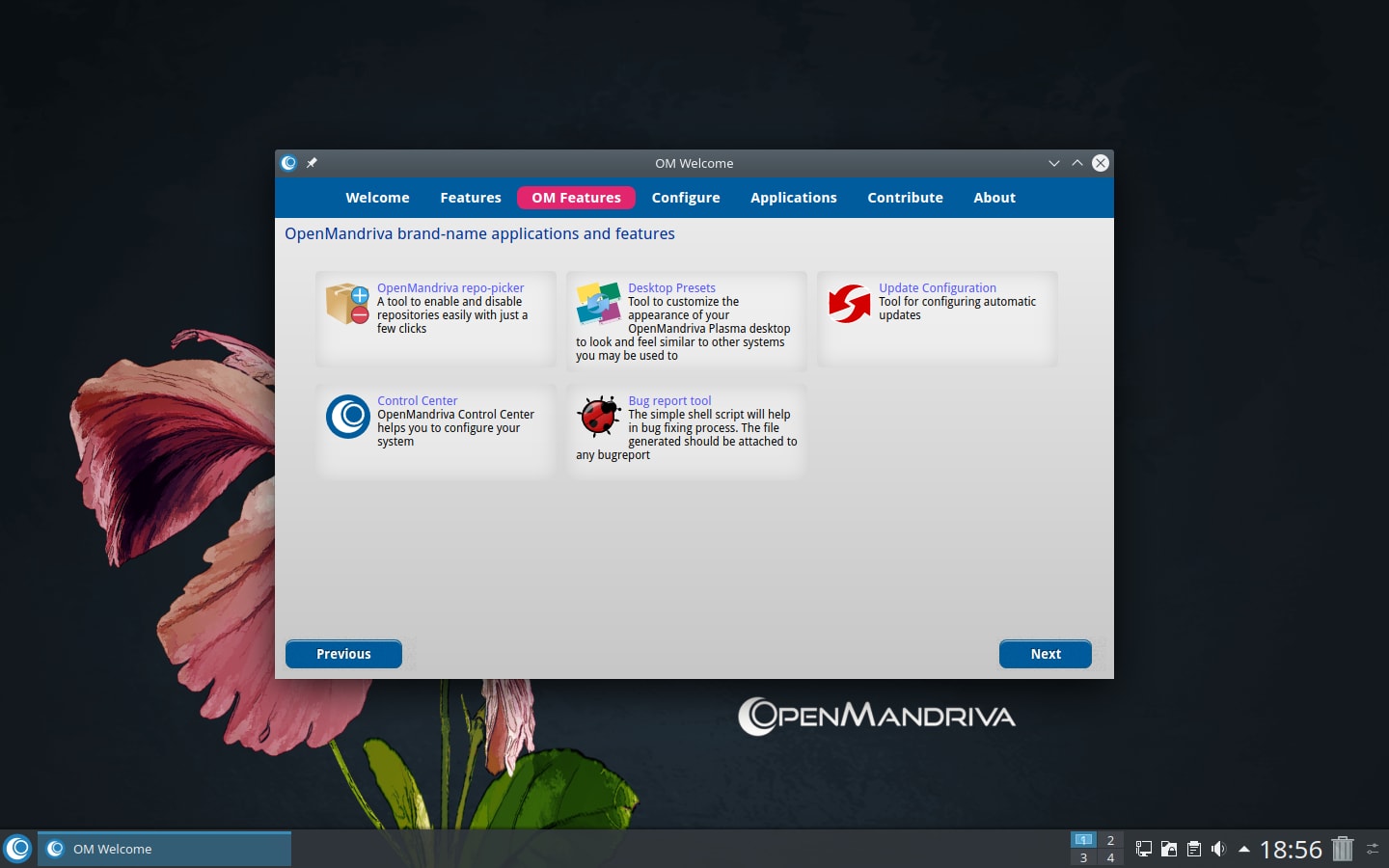The width and height of the screenshot is (1389, 868).
Task: Open the Trash icon in the panel
Action: point(1342,849)
